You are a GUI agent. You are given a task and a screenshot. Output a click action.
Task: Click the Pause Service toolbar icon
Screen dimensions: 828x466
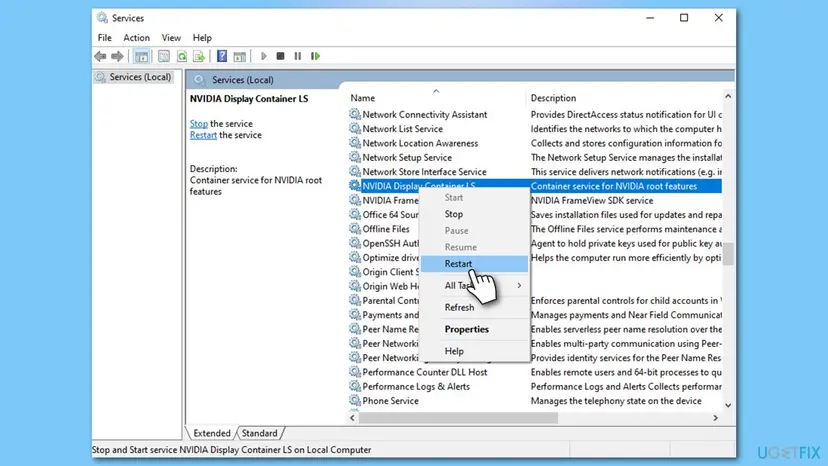pyautogui.click(x=298, y=56)
